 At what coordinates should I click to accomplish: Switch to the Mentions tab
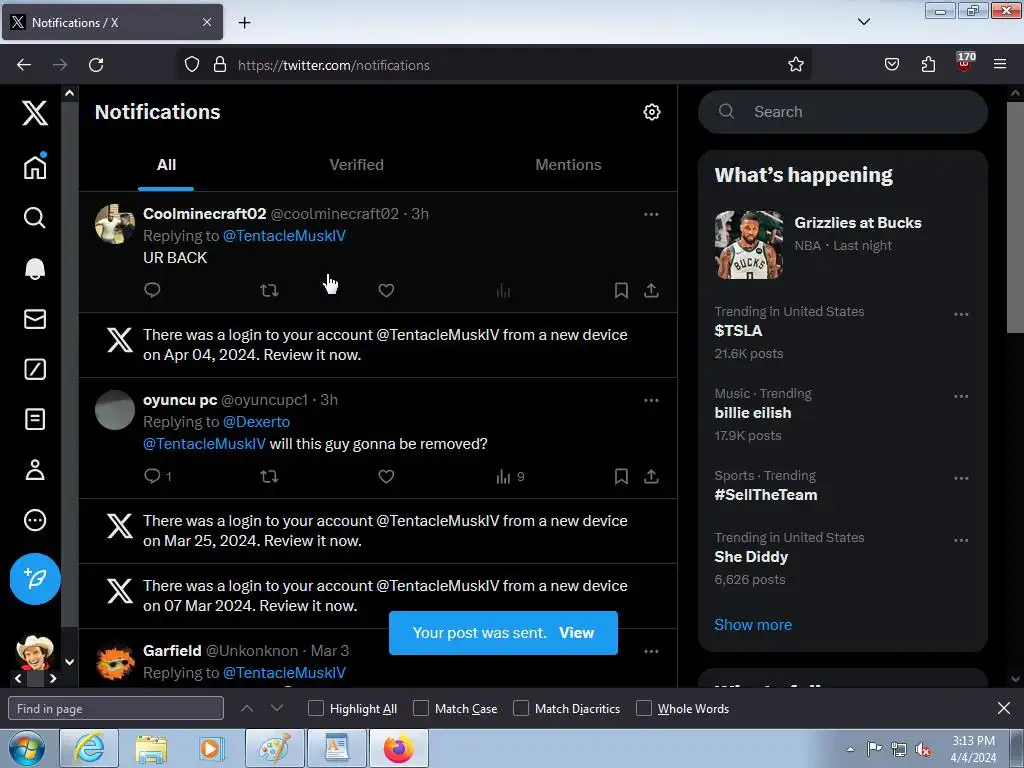pos(568,165)
